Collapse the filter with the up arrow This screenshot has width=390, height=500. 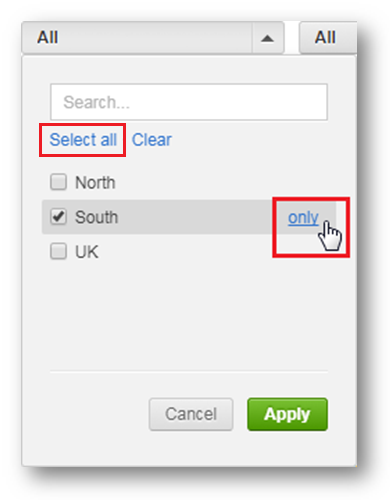[x=267, y=38]
